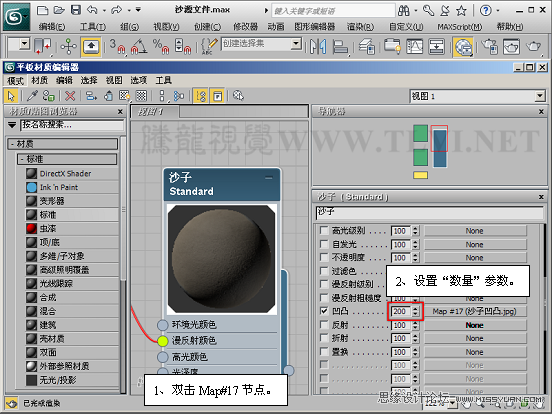Click the 按名称搜索 search field
The height and width of the screenshot is (414, 552).
coord(72,125)
